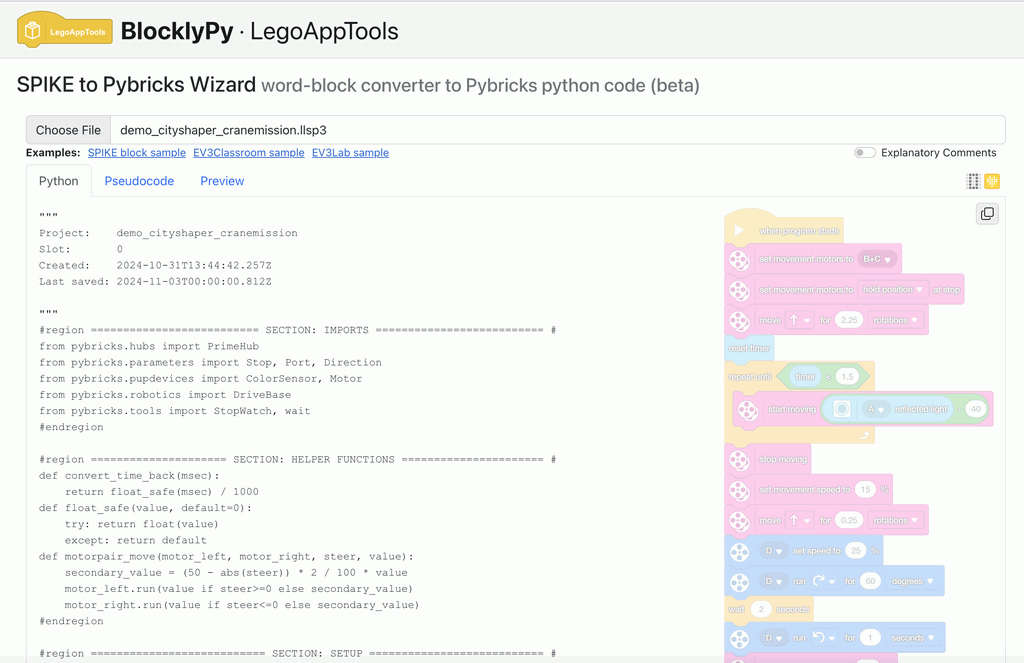
Task: Click the loop arrow icon of repeat until block
Action: click(865, 435)
